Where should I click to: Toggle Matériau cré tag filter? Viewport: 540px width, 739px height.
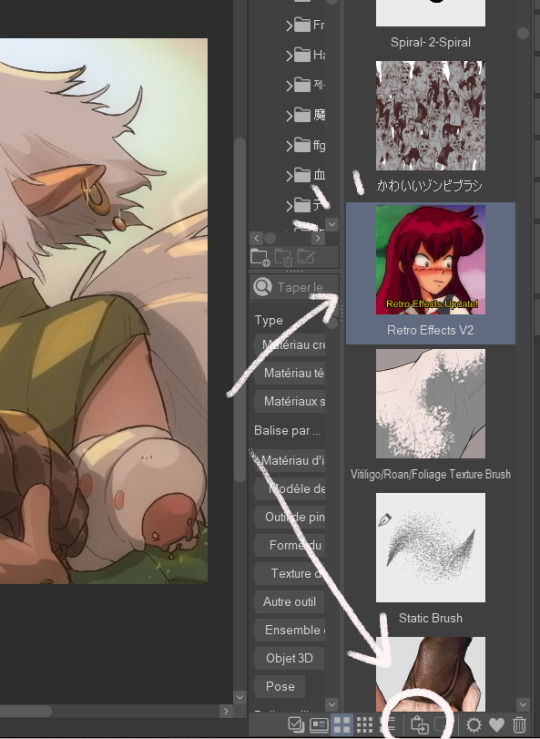(x=289, y=345)
